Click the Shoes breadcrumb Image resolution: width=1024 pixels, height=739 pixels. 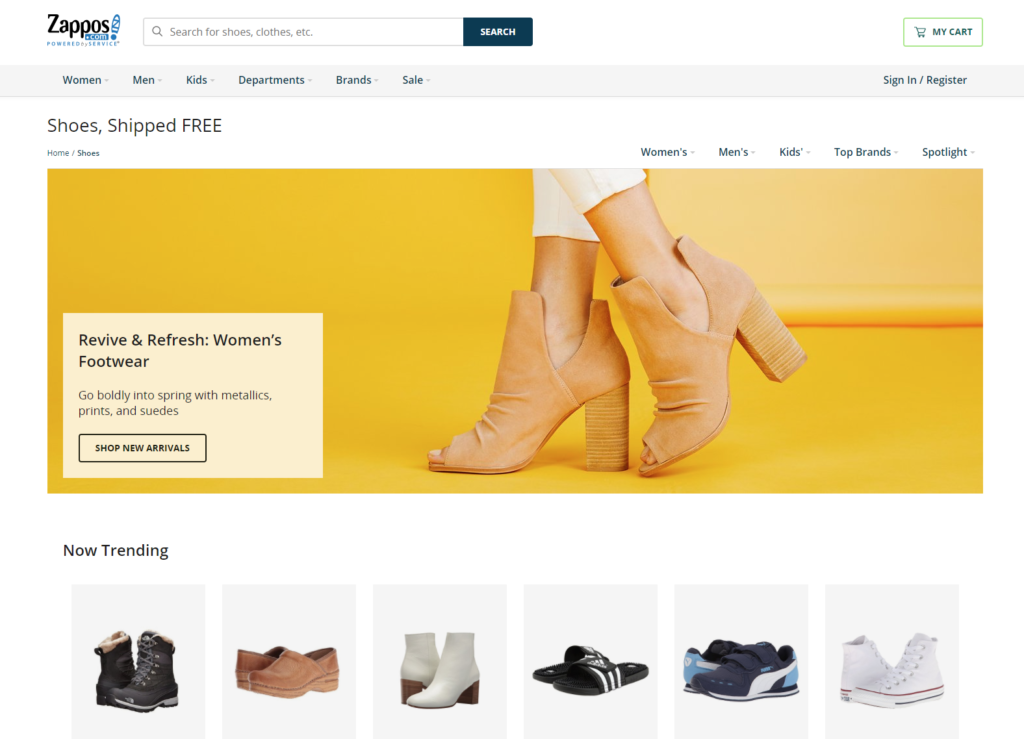[88, 153]
